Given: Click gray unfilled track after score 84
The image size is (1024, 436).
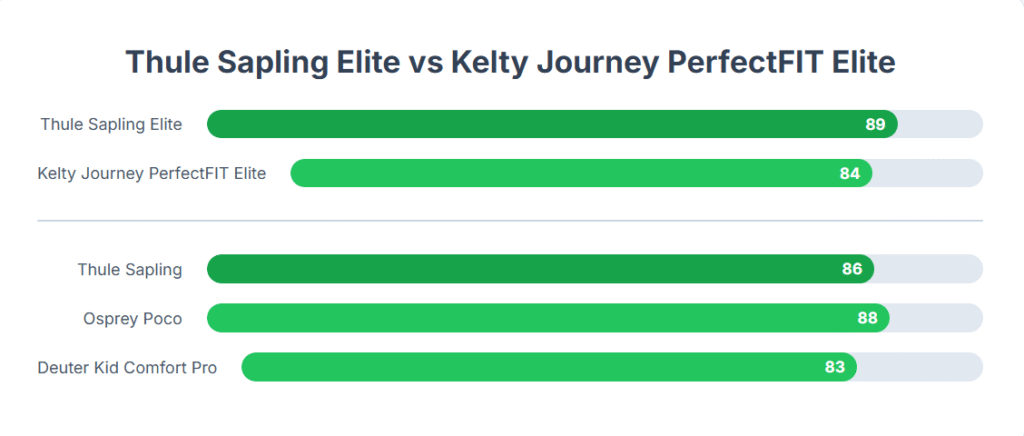Looking at the screenshot, I should click(928, 173).
